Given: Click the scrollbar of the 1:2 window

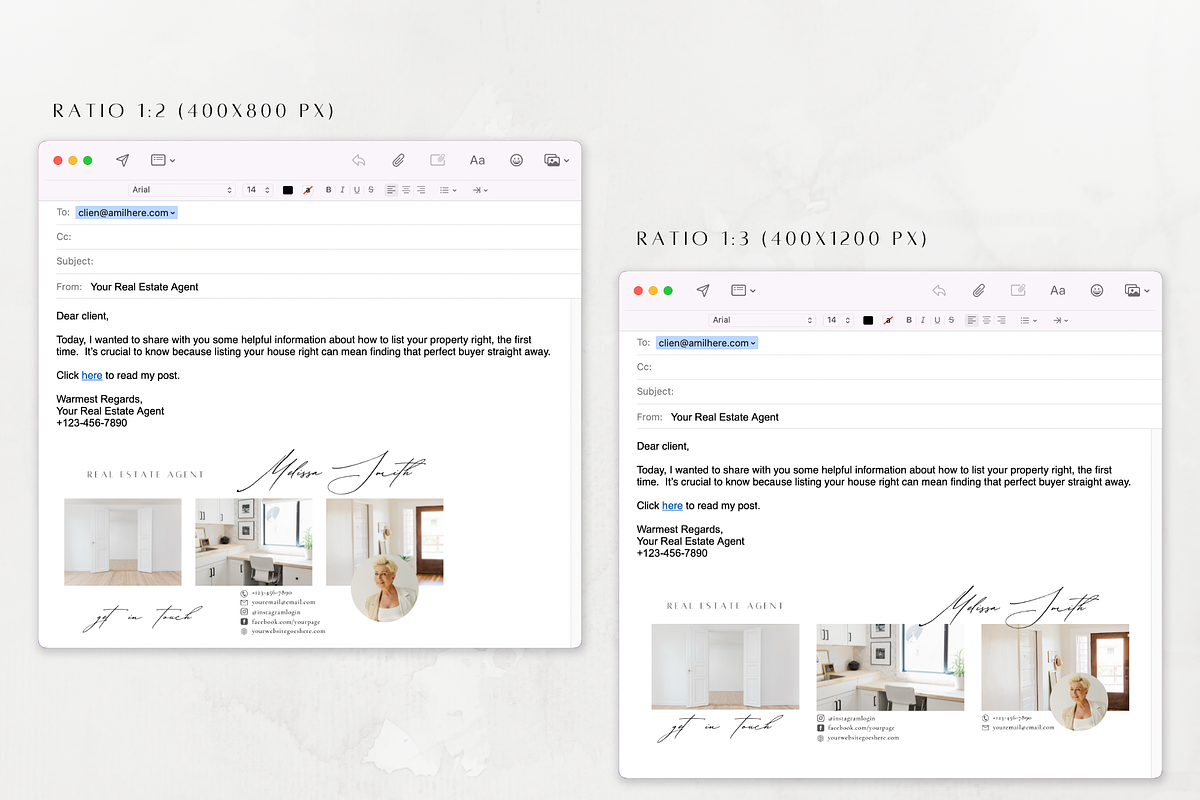Looking at the screenshot, I should tap(575, 472).
